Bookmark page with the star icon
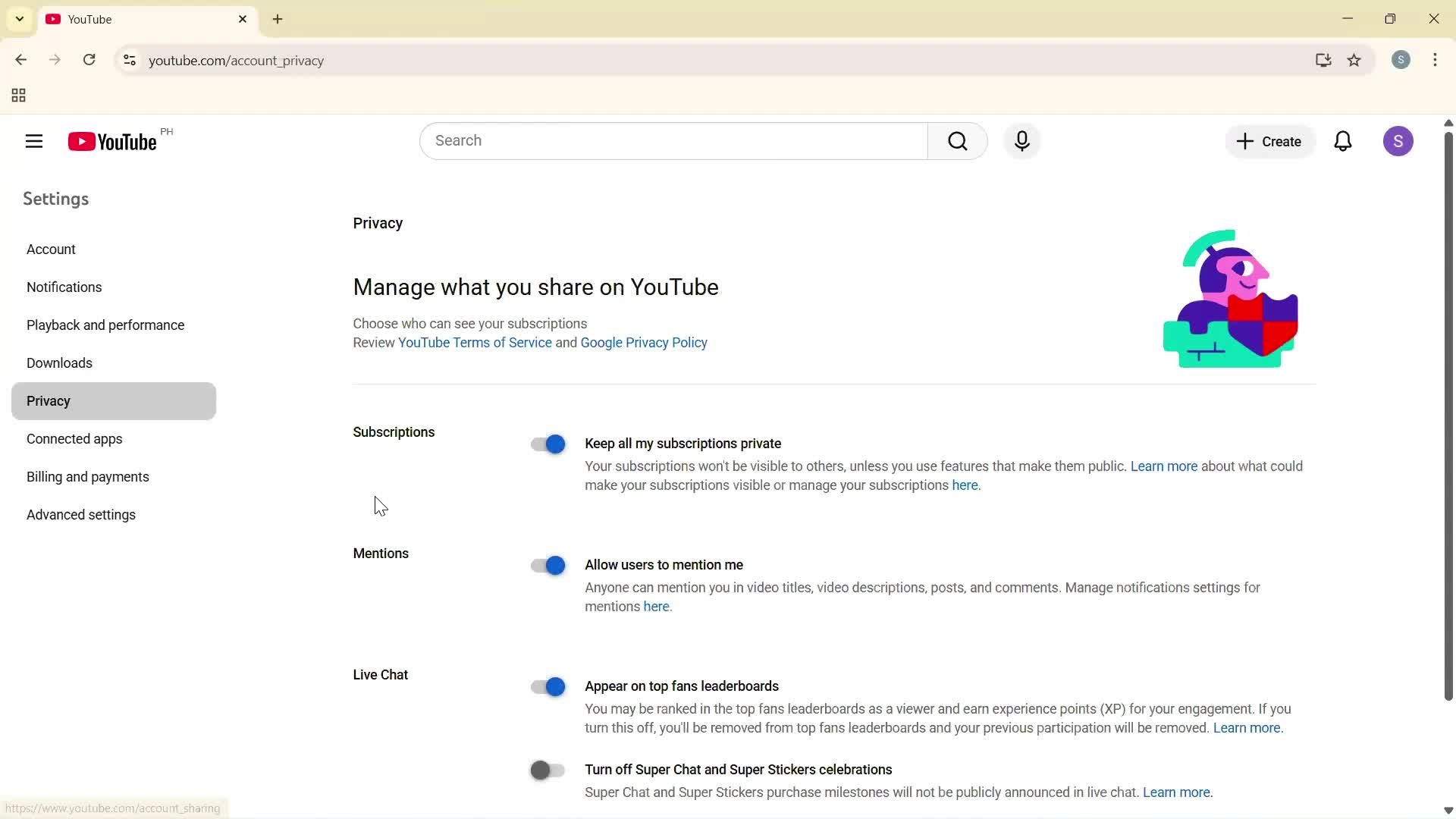Viewport: 1456px width, 819px height. [1354, 61]
